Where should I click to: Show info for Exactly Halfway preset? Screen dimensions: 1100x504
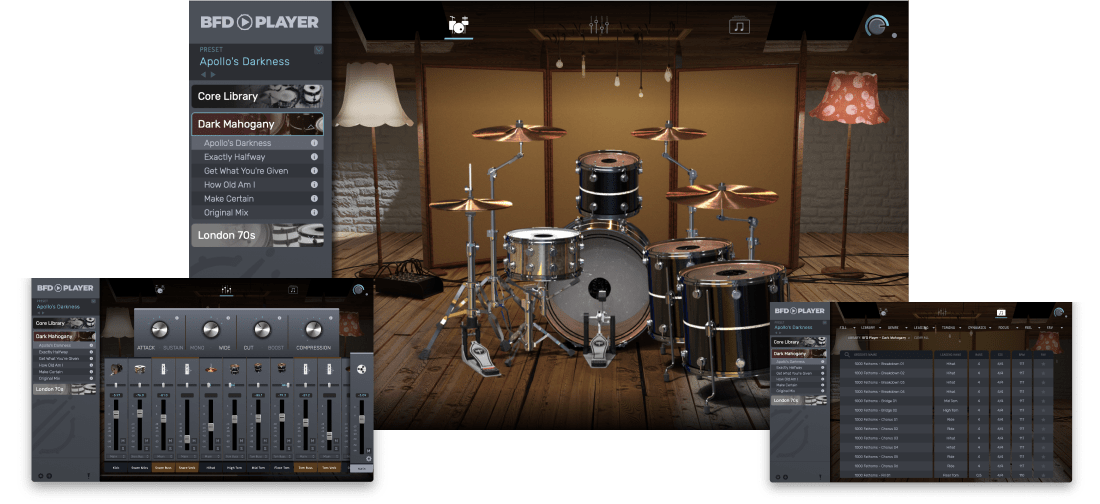click(x=314, y=157)
